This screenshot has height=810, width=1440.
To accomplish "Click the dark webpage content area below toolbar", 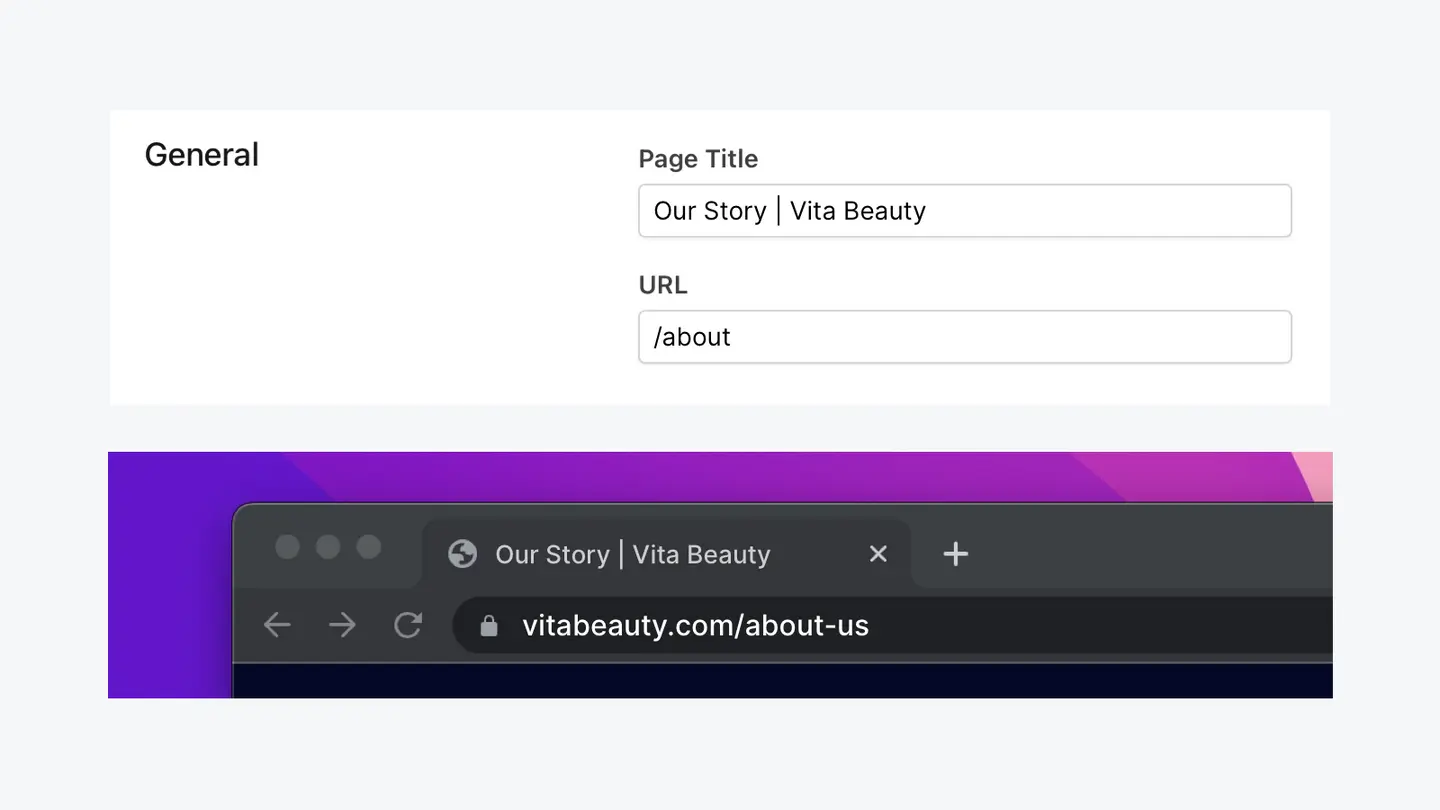I will point(780,682).
